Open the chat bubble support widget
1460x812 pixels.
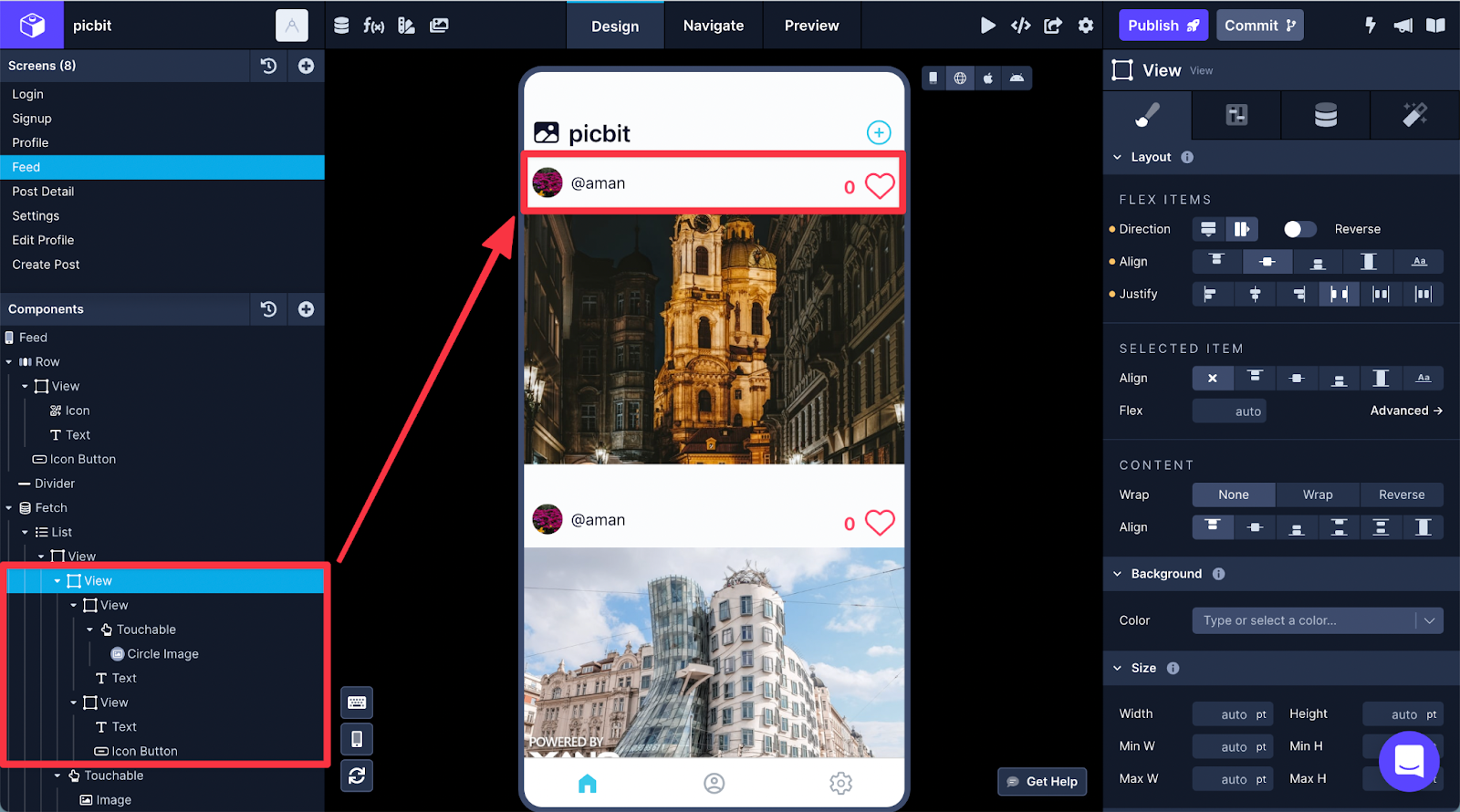1408,761
